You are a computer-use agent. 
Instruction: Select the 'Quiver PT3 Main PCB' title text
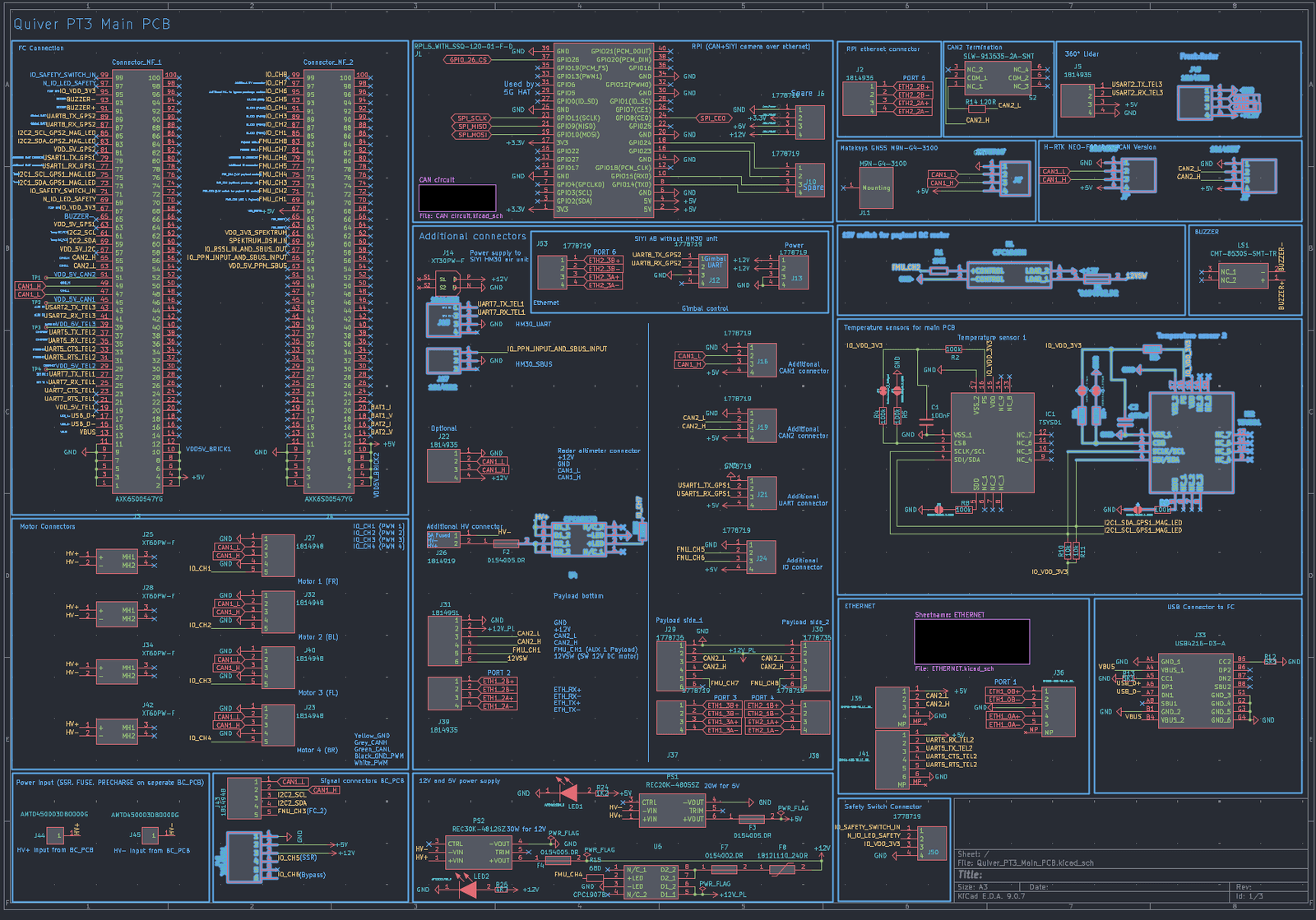91,24
